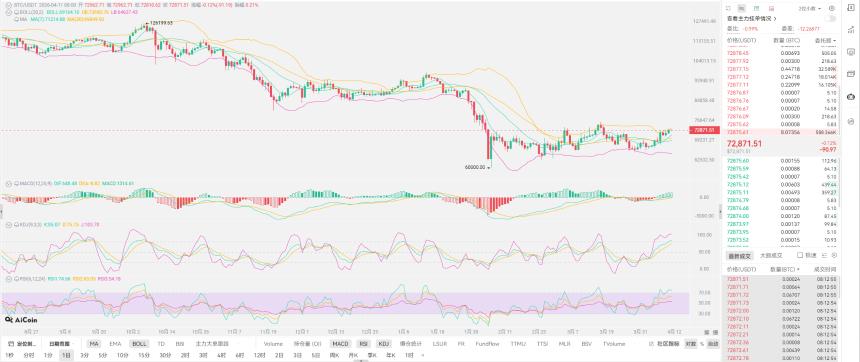Open the 定位到 locate button
The height and width of the screenshot is (362, 860).
(22, 343)
